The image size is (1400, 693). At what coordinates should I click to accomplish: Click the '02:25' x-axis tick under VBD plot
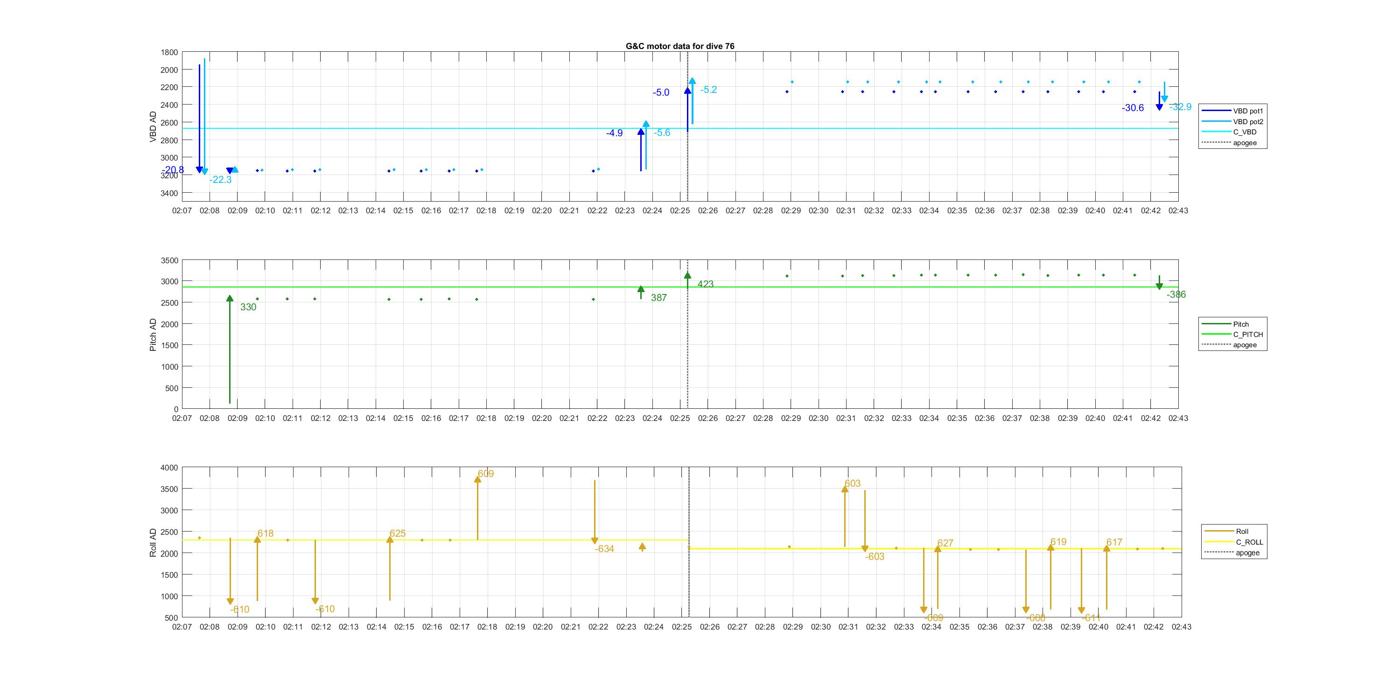pos(680,211)
